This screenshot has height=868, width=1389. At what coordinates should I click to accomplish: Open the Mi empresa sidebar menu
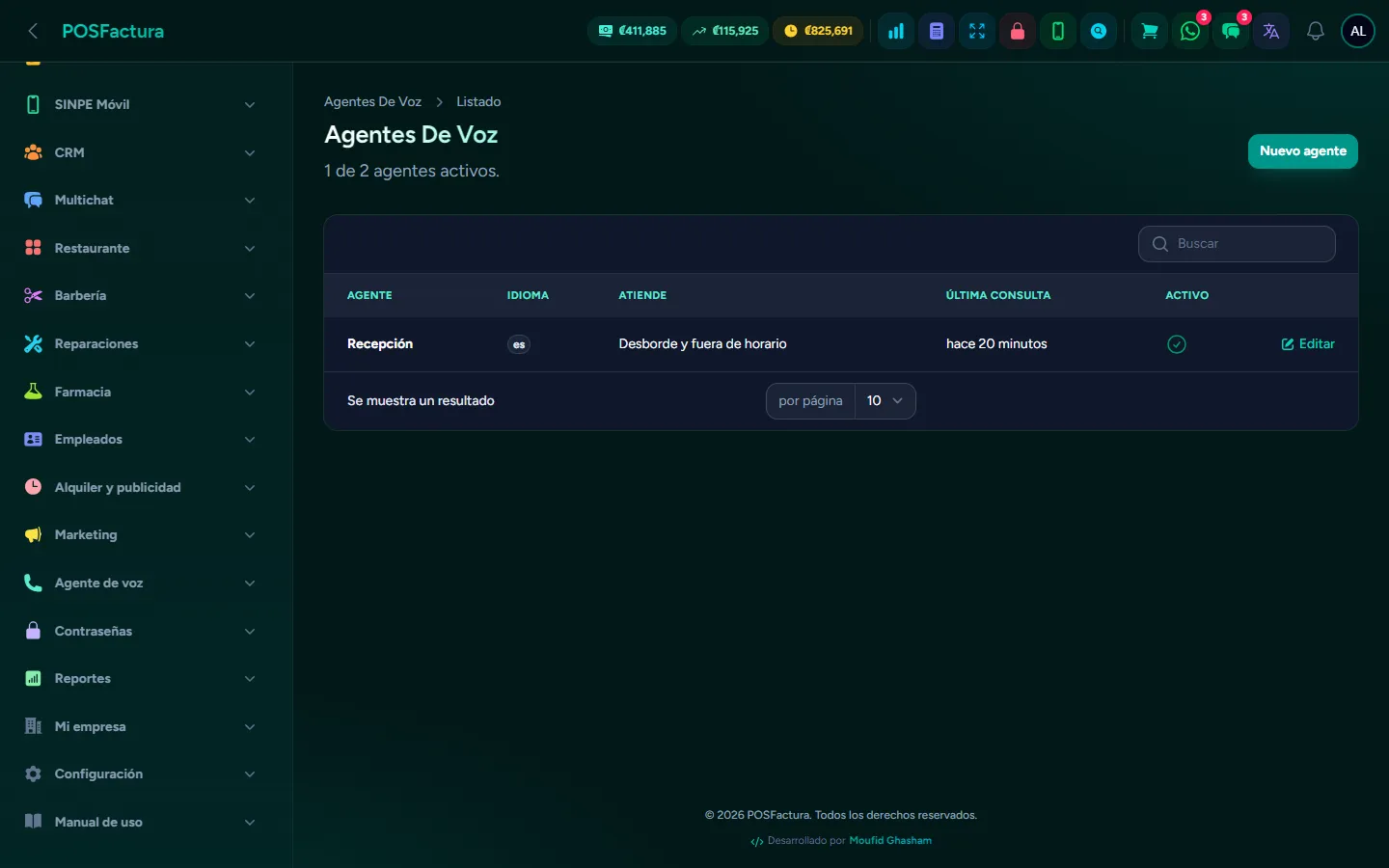click(x=140, y=726)
